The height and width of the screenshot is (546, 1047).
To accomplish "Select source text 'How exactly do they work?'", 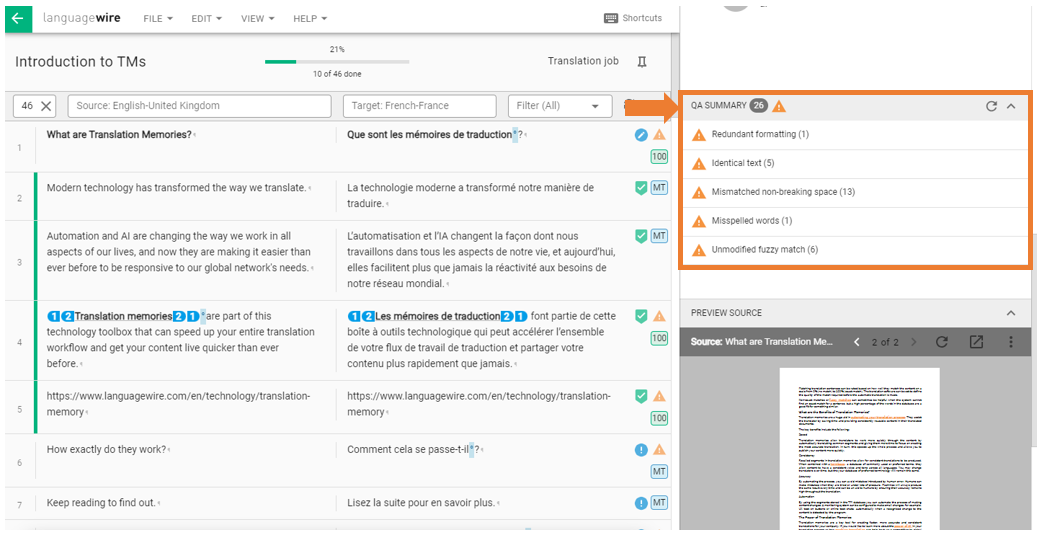I will click(106, 450).
